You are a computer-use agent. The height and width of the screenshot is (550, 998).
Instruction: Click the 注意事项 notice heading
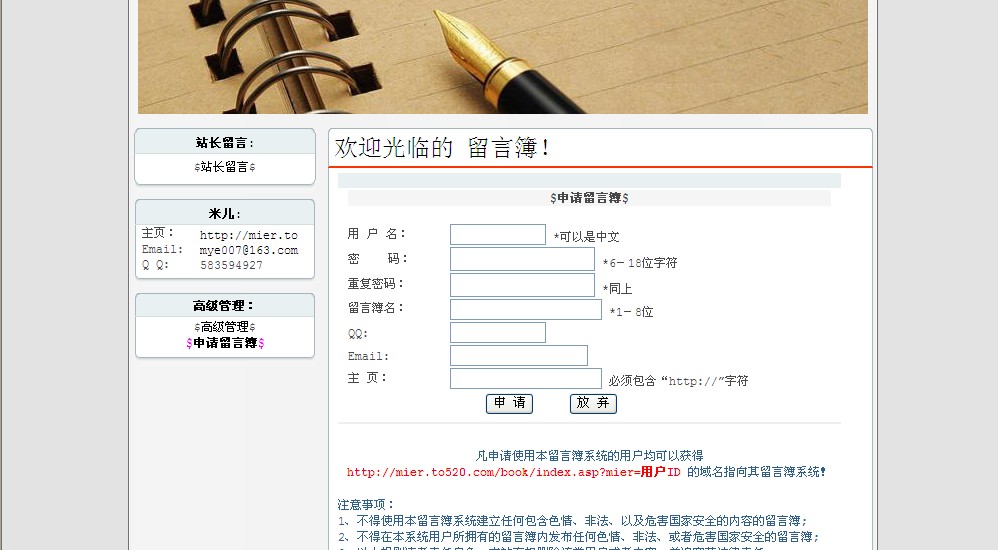tap(366, 505)
